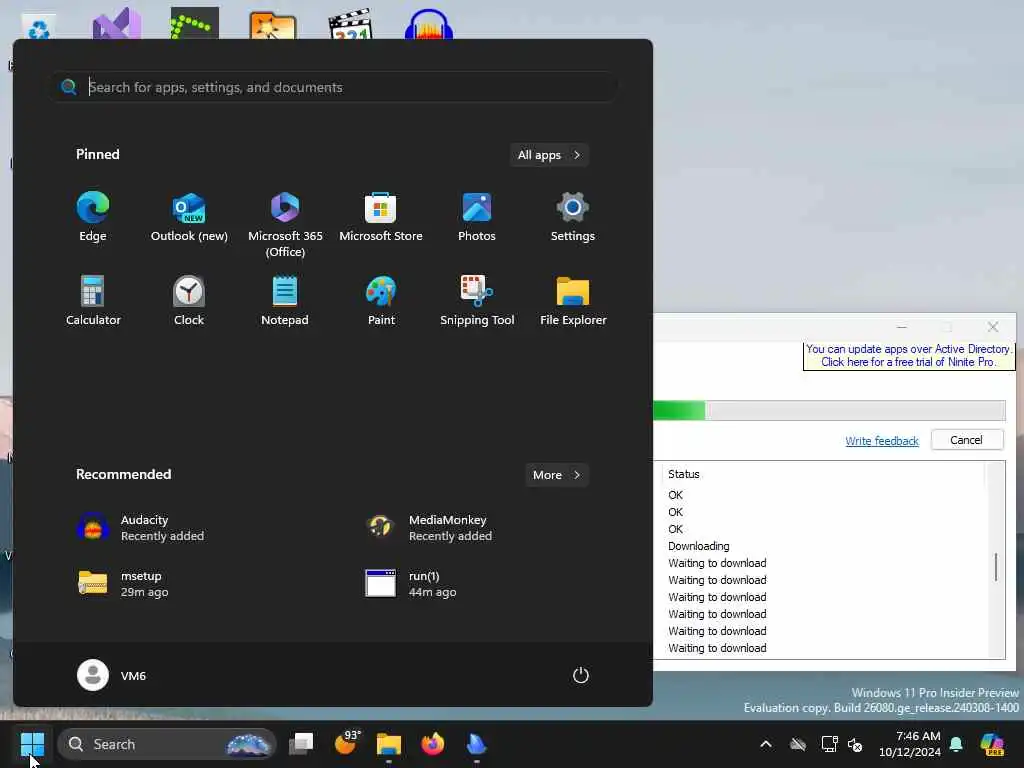This screenshot has height=768, width=1024.
Task: Open Write feedback link in Ninite
Action: pos(882,441)
